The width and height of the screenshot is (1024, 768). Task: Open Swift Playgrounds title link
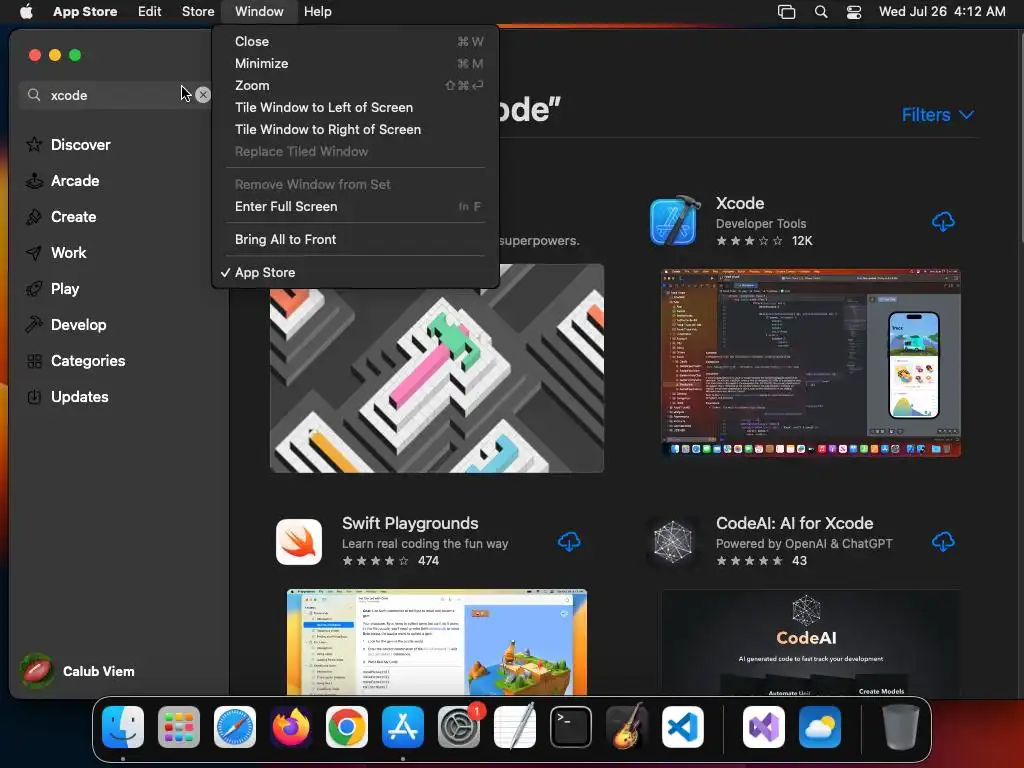click(x=410, y=523)
